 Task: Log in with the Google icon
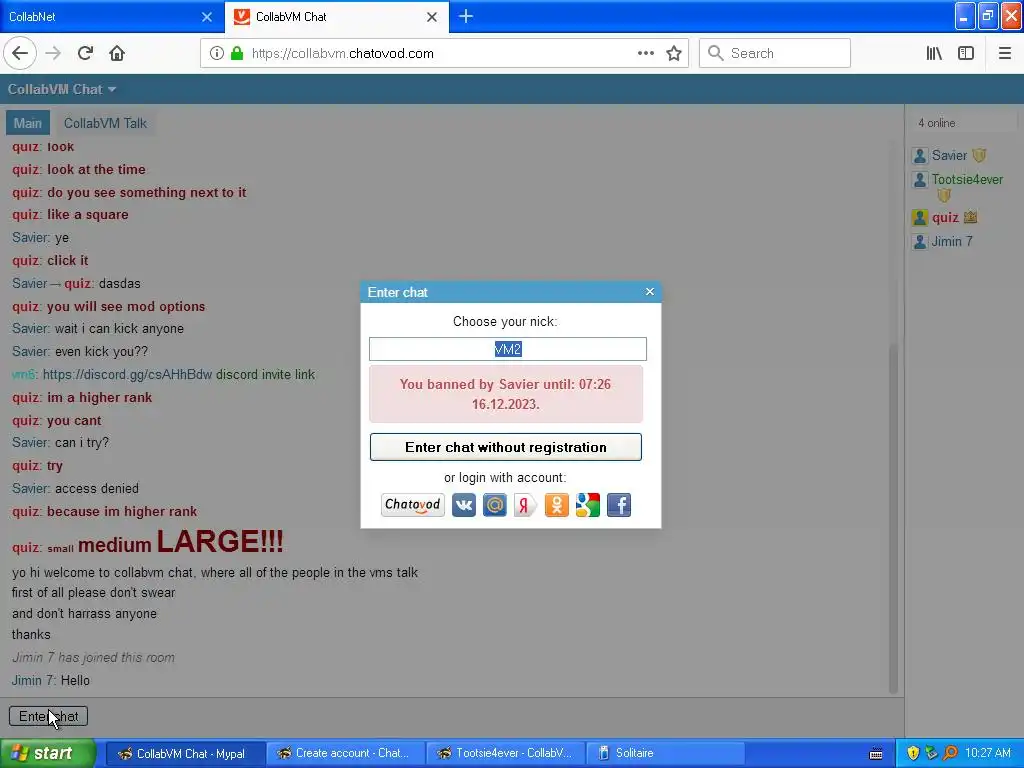coord(588,505)
